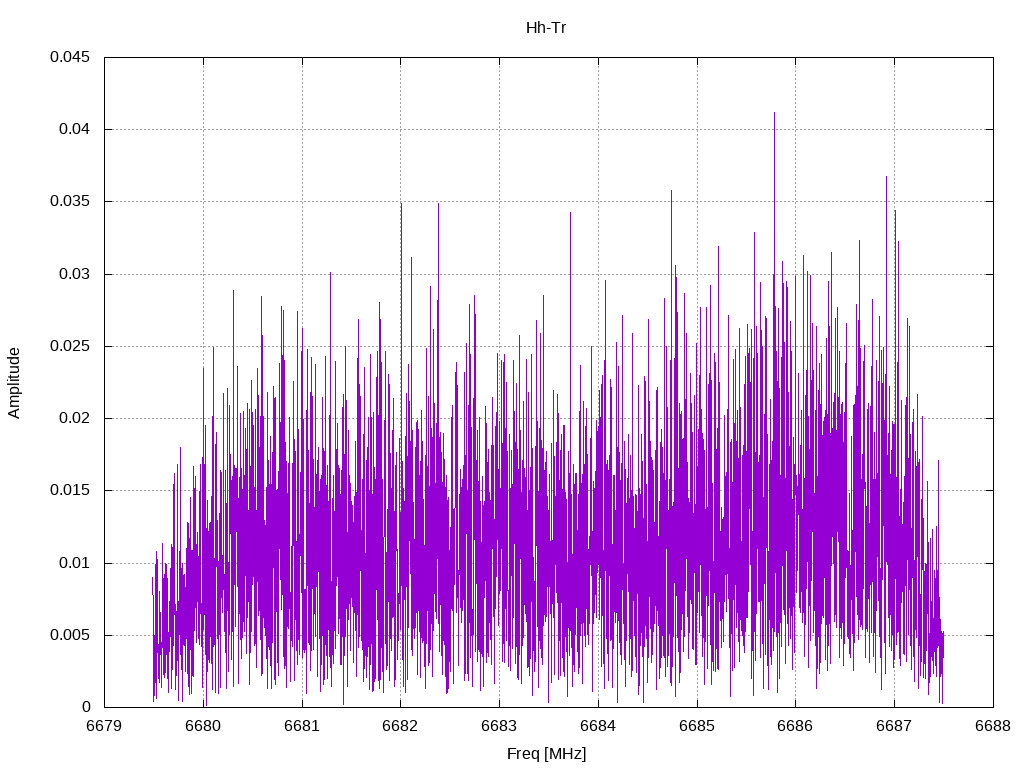Click the y-axis tick label 0.03
Image resolution: width=1024 pixels, height=768 pixels.
point(74,274)
